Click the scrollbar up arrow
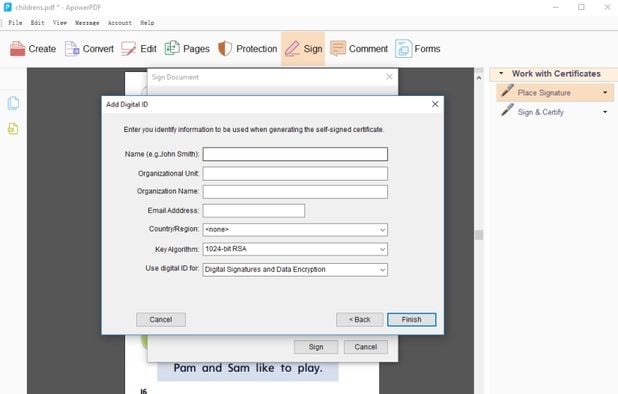Image resolution: width=618 pixels, height=394 pixels. point(479,78)
